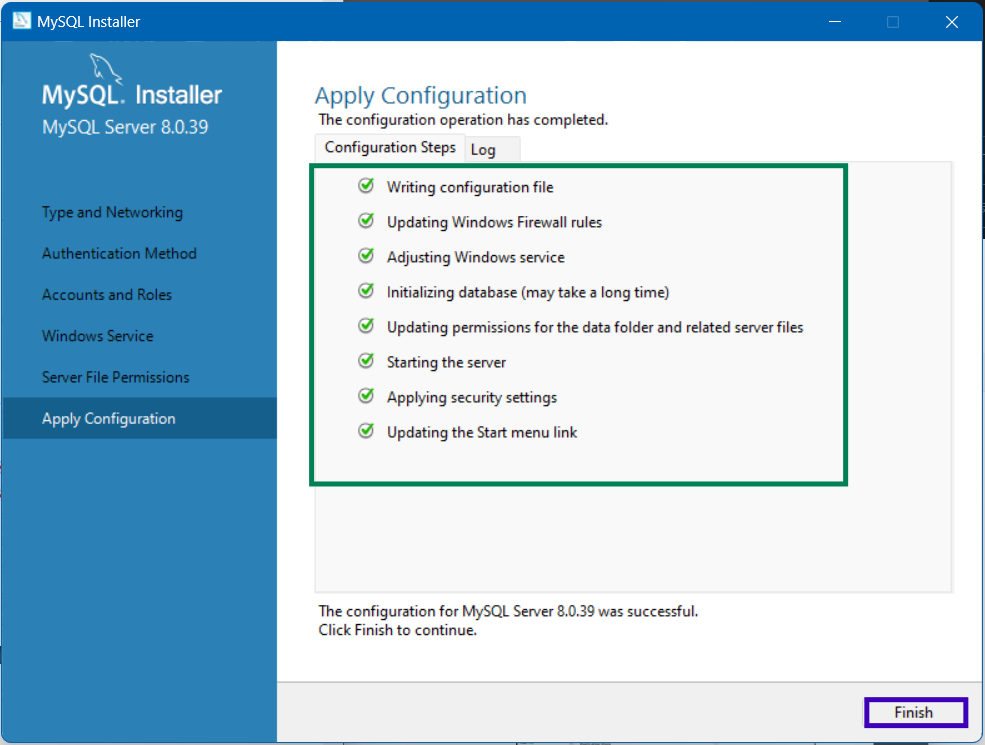Viewport: 985px width, 745px height.
Task: Click the MySQL dolphin logo in sidebar
Action: point(106,68)
